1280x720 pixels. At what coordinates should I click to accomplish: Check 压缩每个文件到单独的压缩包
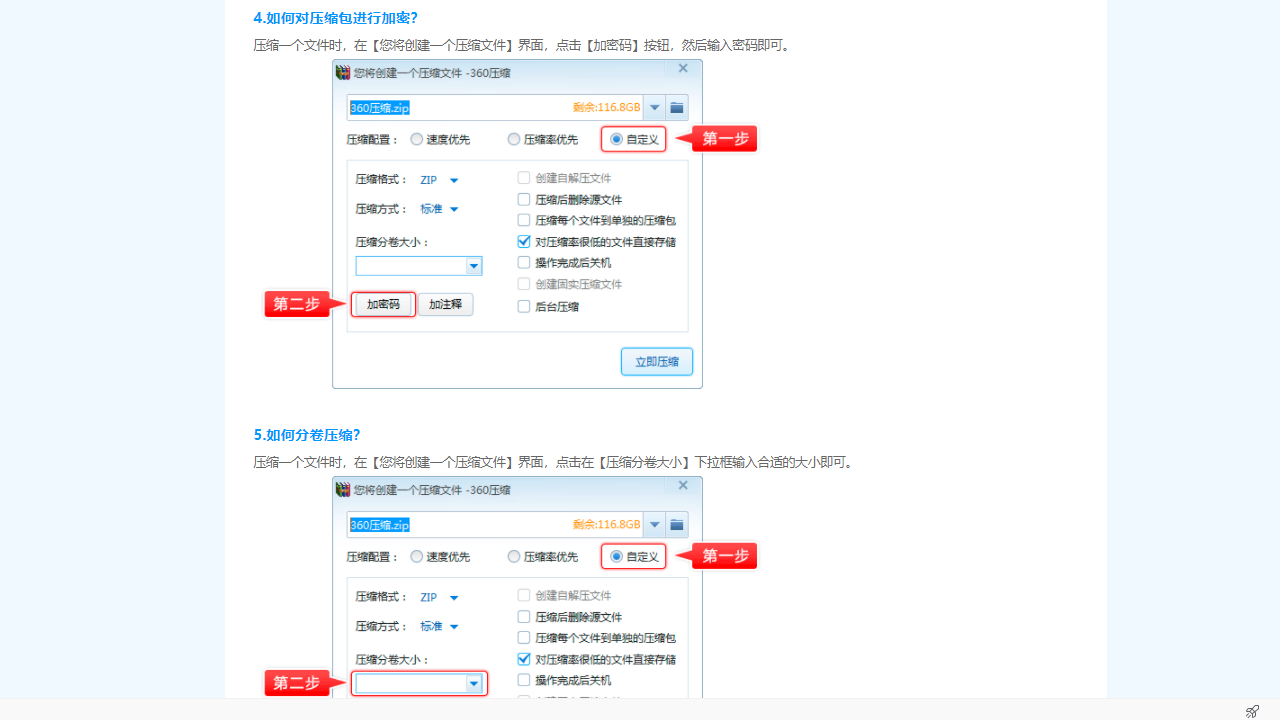(x=523, y=220)
